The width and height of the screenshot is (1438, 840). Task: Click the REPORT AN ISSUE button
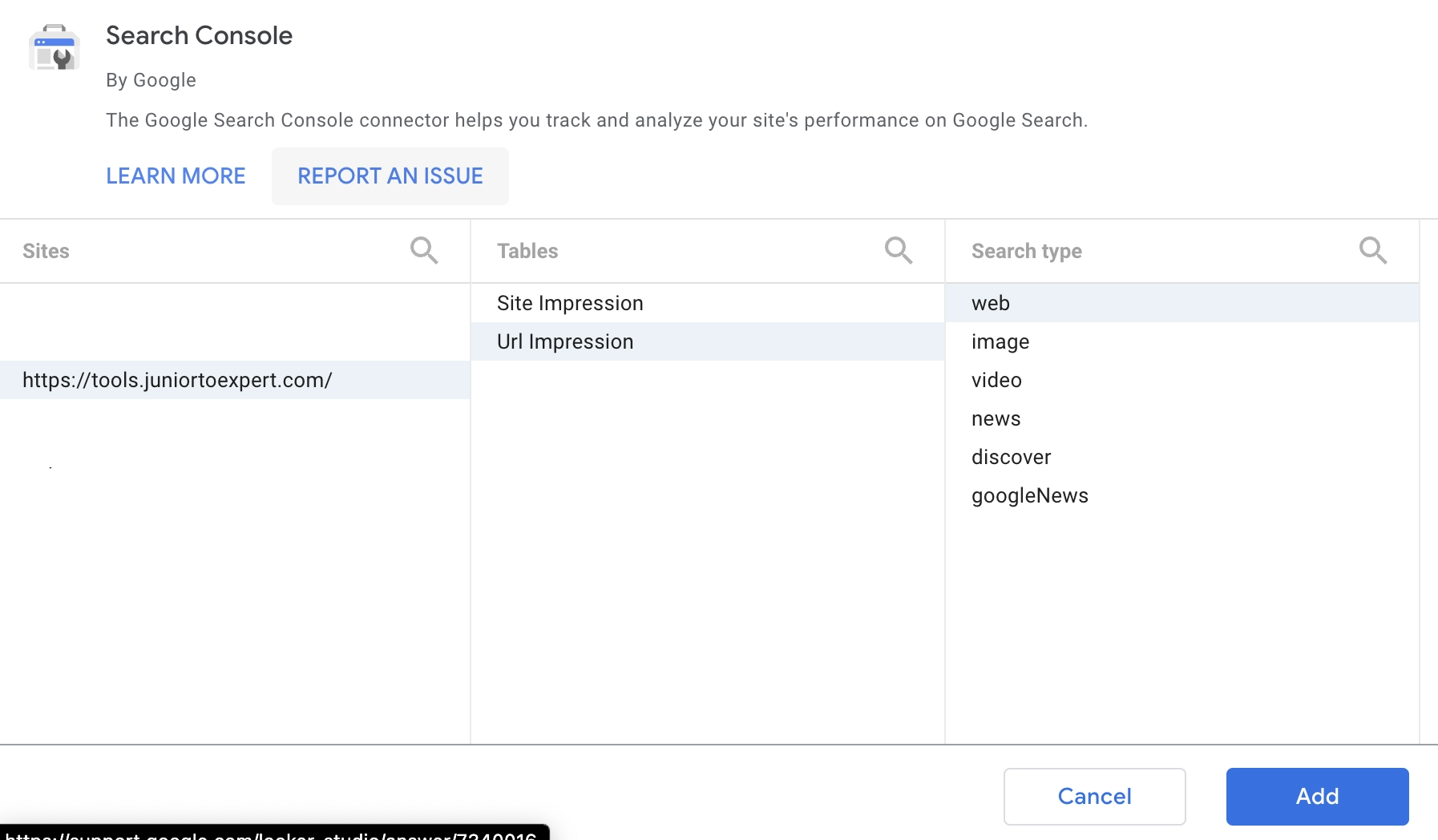click(x=390, y=176)
